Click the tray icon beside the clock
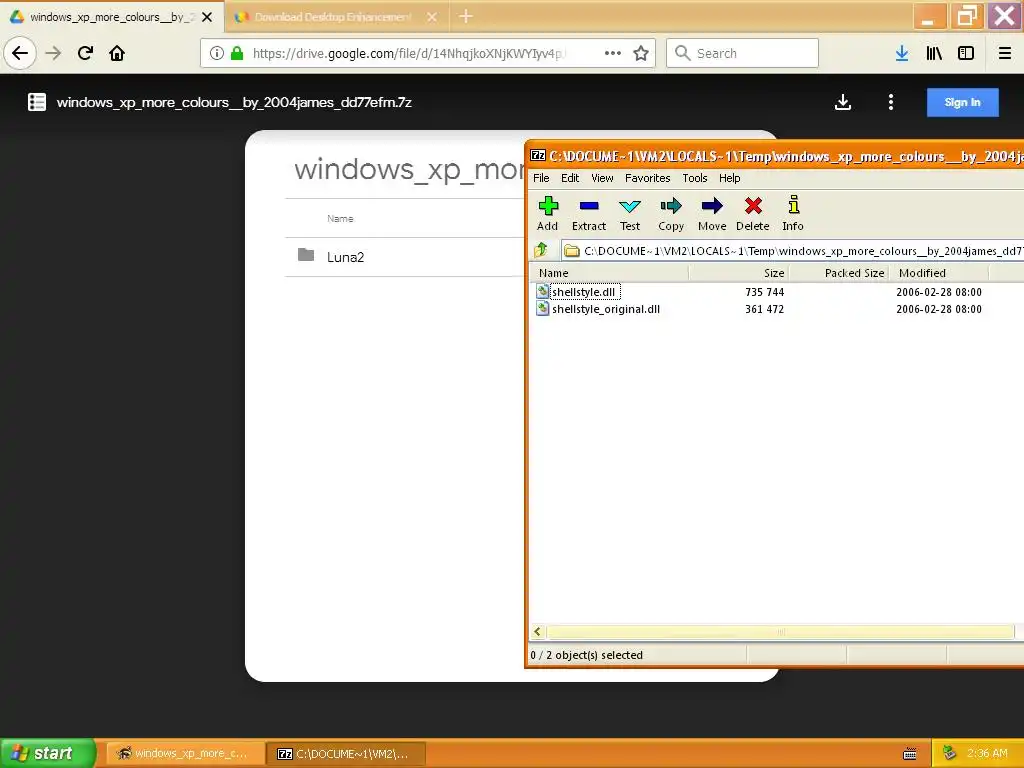 (949, 753)
